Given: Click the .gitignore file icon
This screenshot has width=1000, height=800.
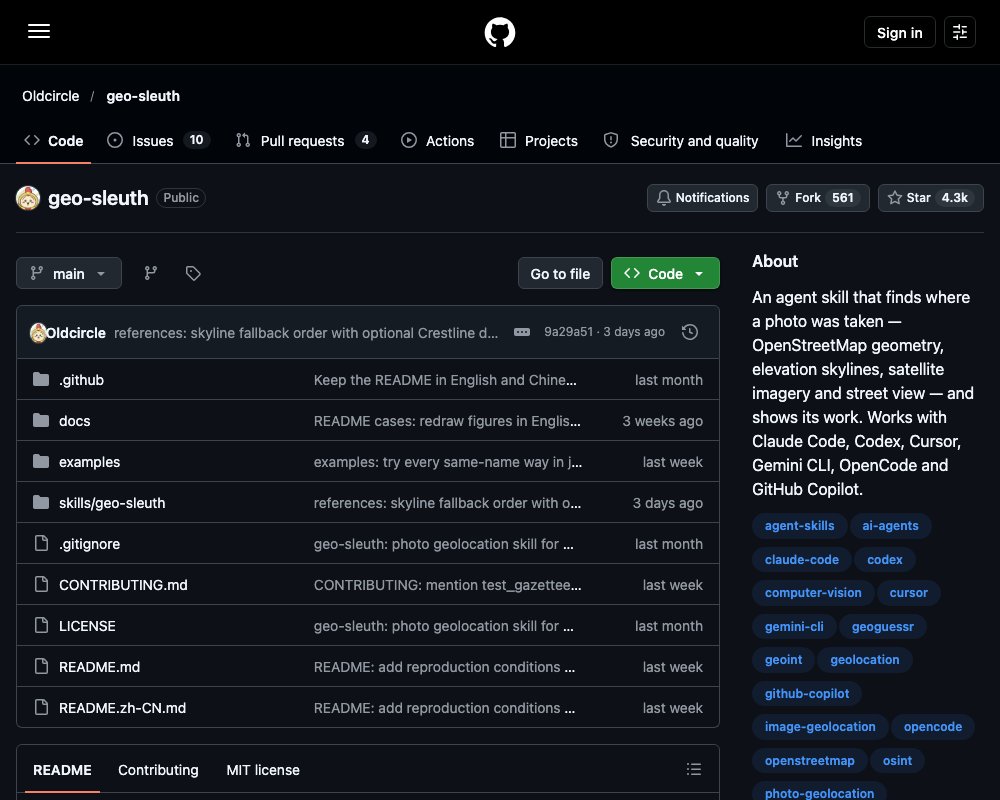Looking at the screenshot, I should [41, 544].
